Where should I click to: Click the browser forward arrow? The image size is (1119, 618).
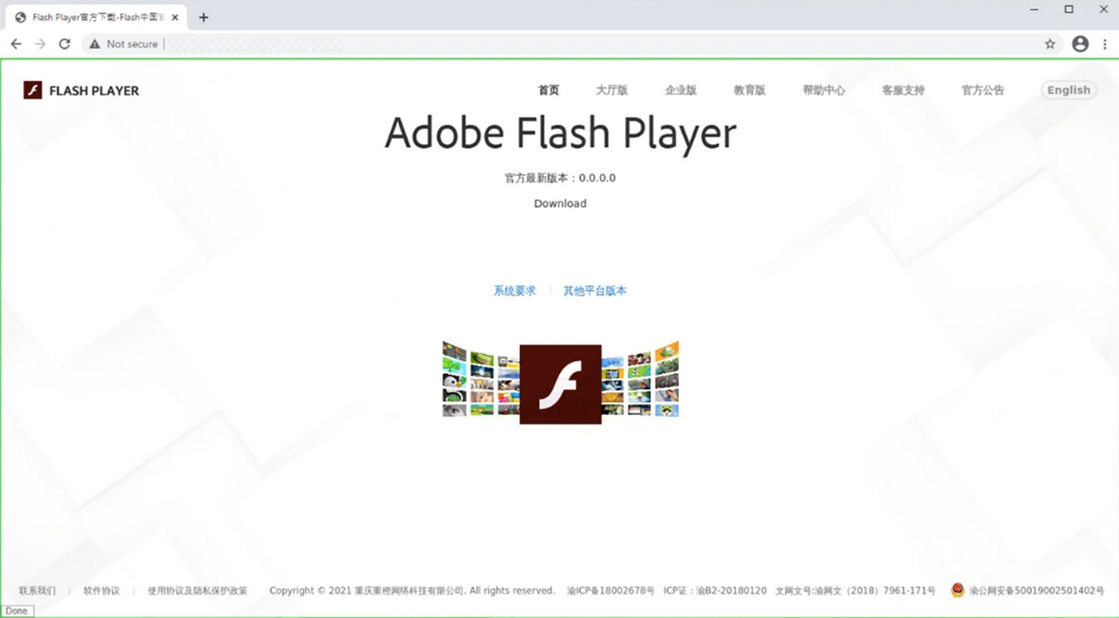point(40,44)
